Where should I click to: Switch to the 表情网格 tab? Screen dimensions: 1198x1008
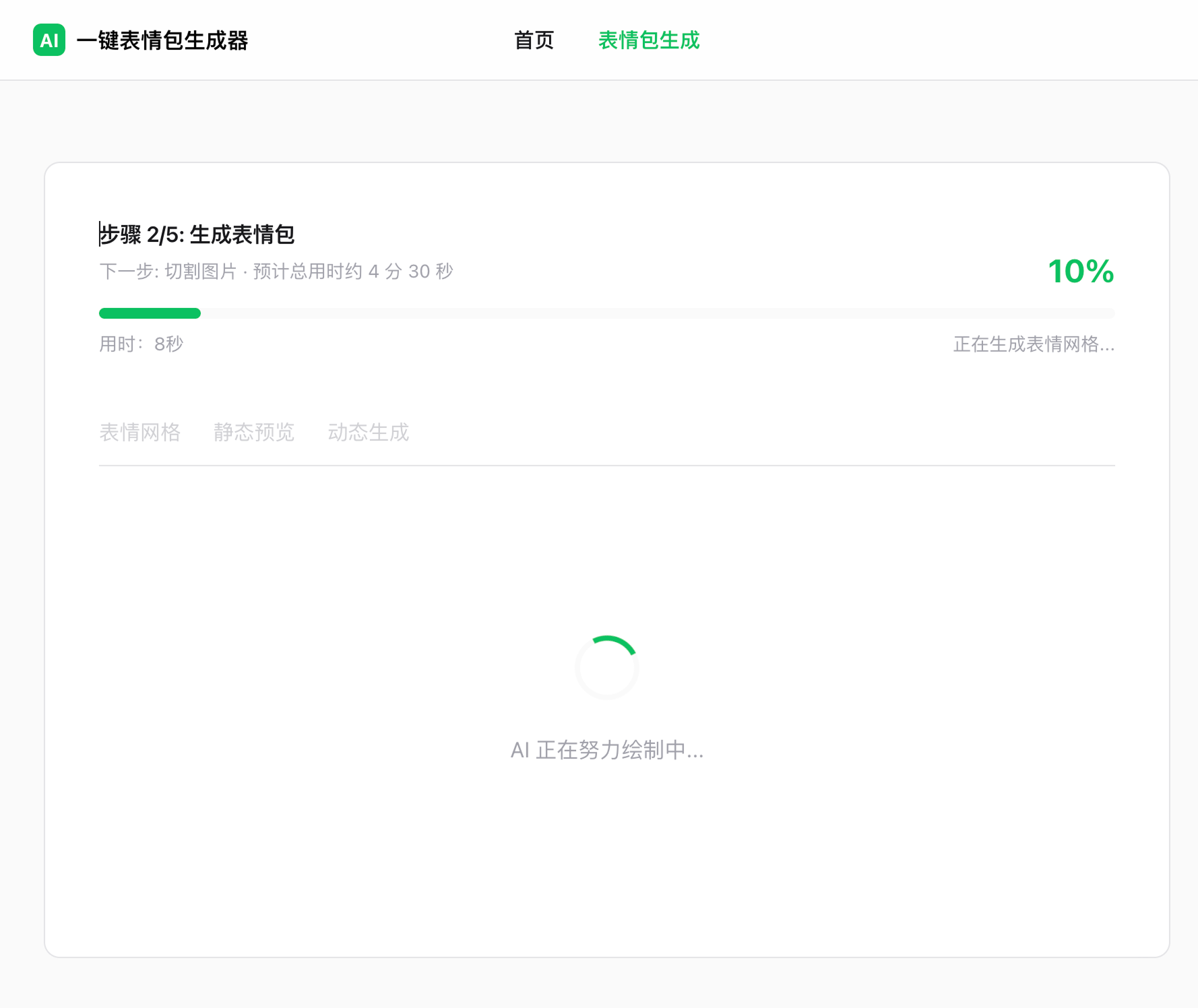coord(140,432)
